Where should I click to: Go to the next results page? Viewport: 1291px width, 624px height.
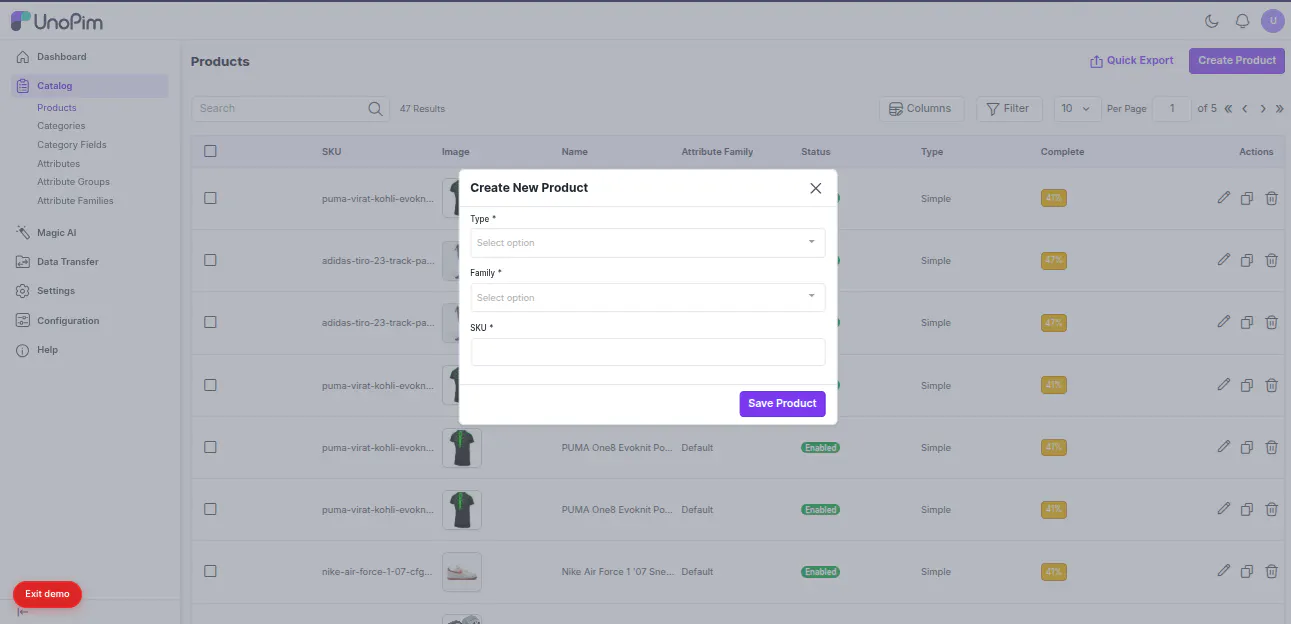pos(1263,108)
